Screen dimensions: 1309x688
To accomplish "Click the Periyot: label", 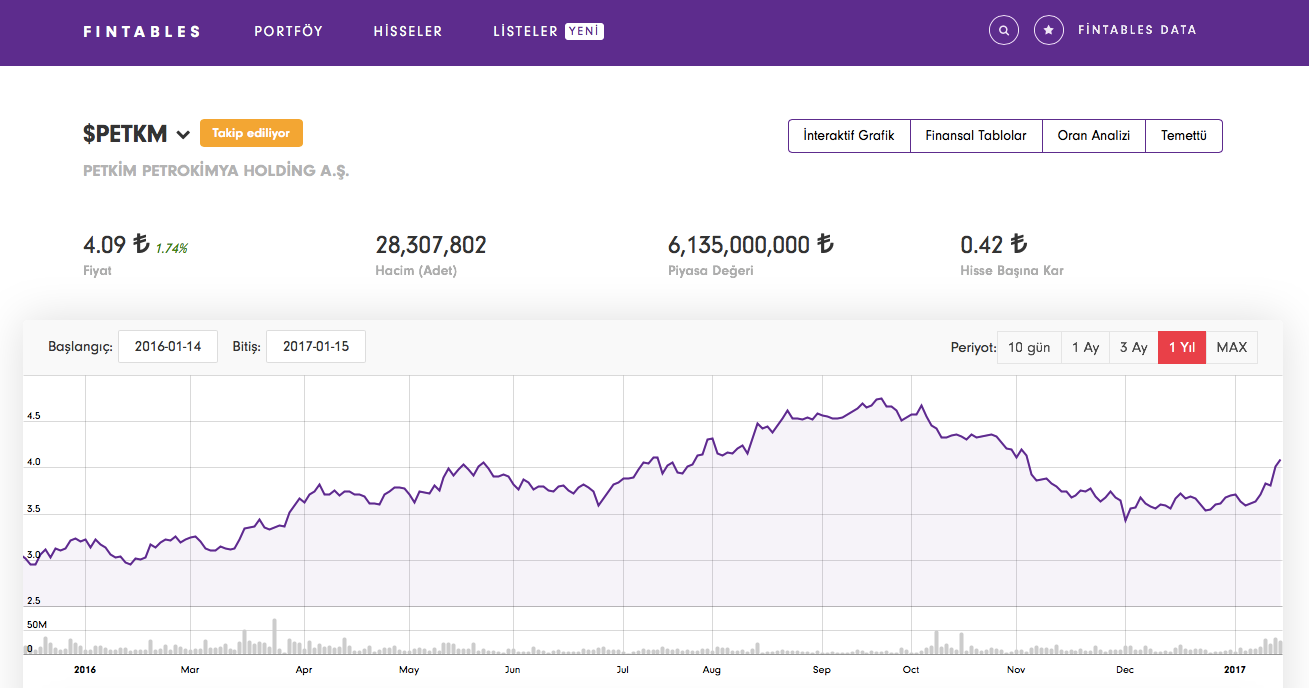I will [x=973, y=348].
